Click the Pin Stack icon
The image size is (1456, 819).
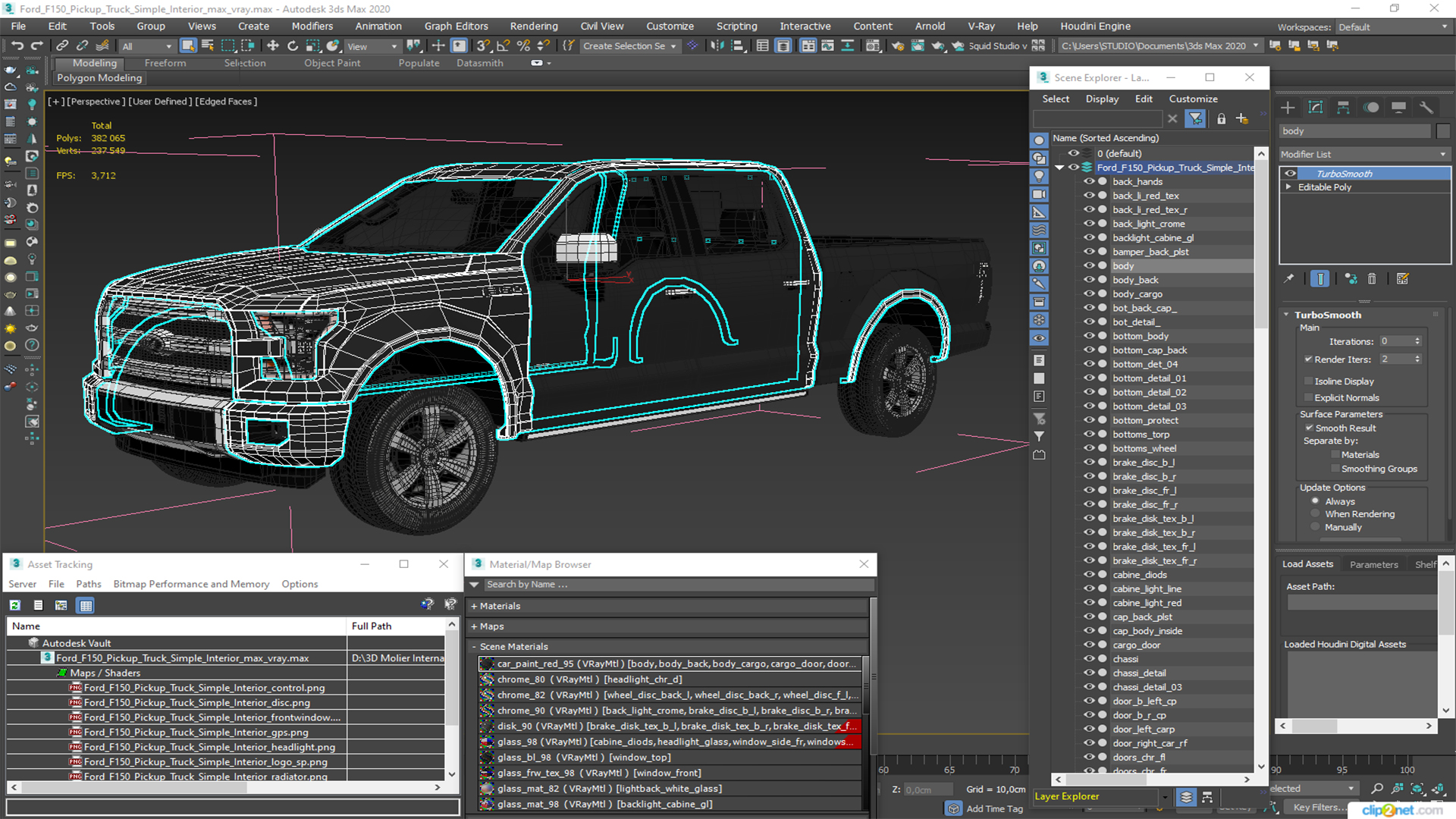1288,278
